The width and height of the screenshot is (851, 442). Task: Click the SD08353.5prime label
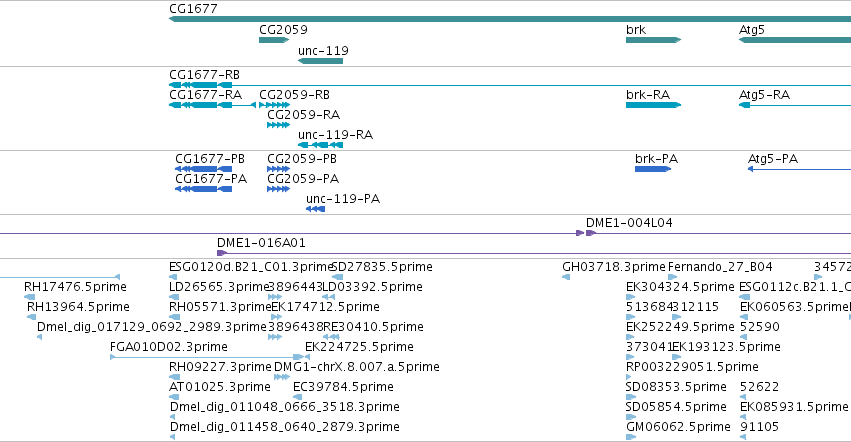point(676,387)
